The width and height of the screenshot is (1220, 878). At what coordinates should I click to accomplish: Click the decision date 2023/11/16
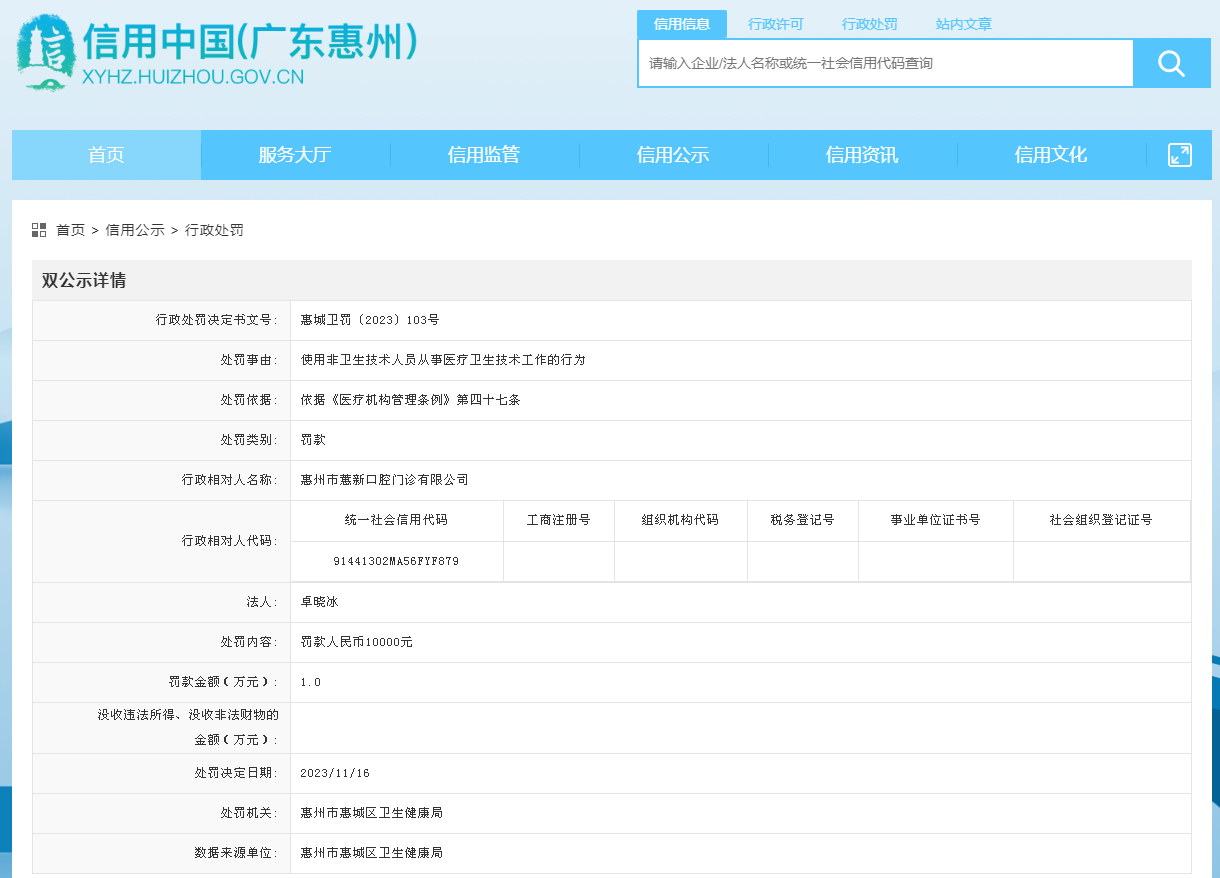pos(335,773)
